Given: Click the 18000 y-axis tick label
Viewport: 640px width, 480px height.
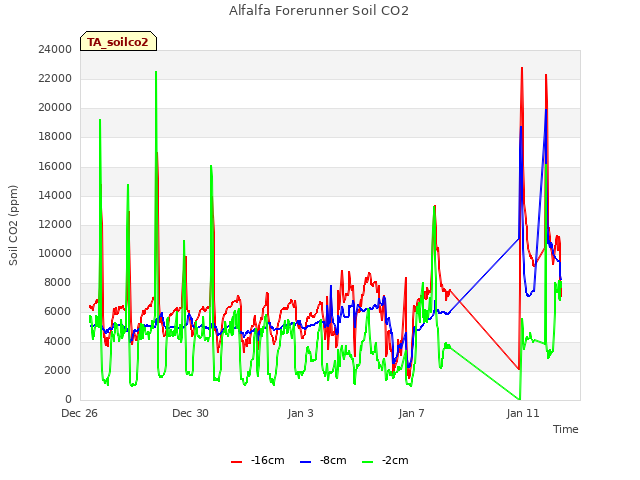Looking at the screenshot, I should click(x=55, y=137).
